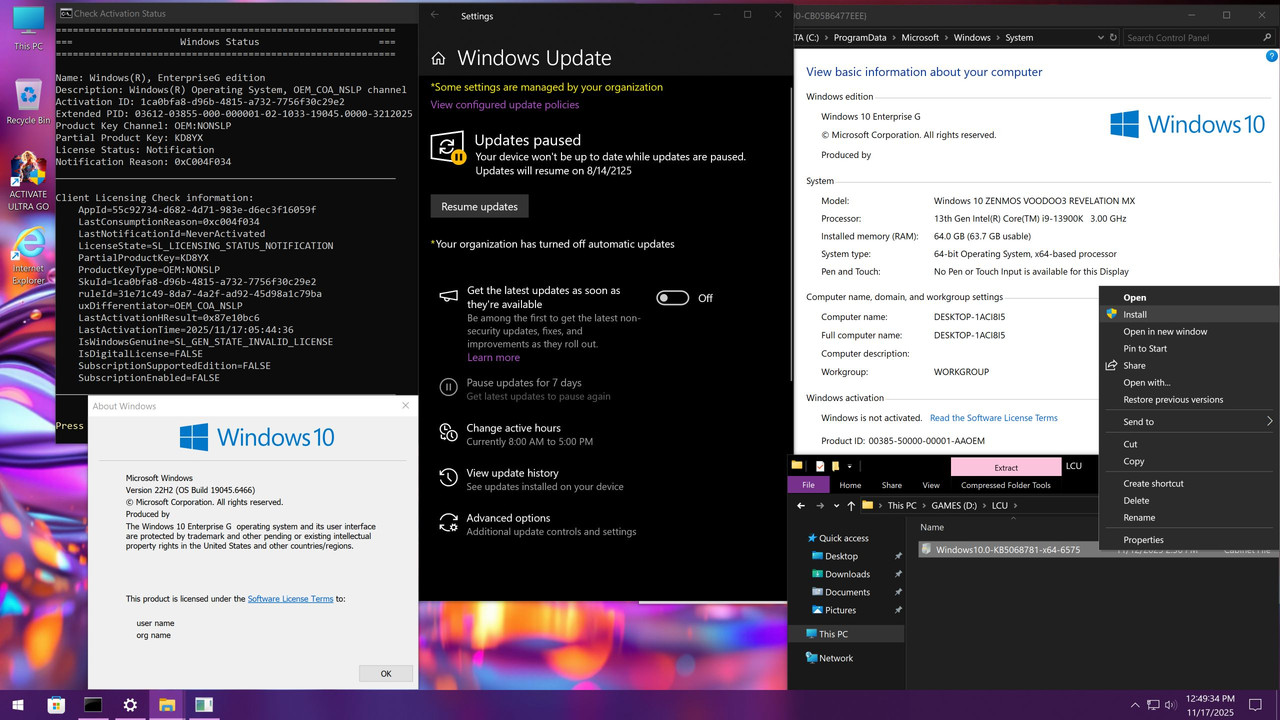Click the back arrow in File Explorer
The image size is (1280, 720).
(x=801, y=506)
